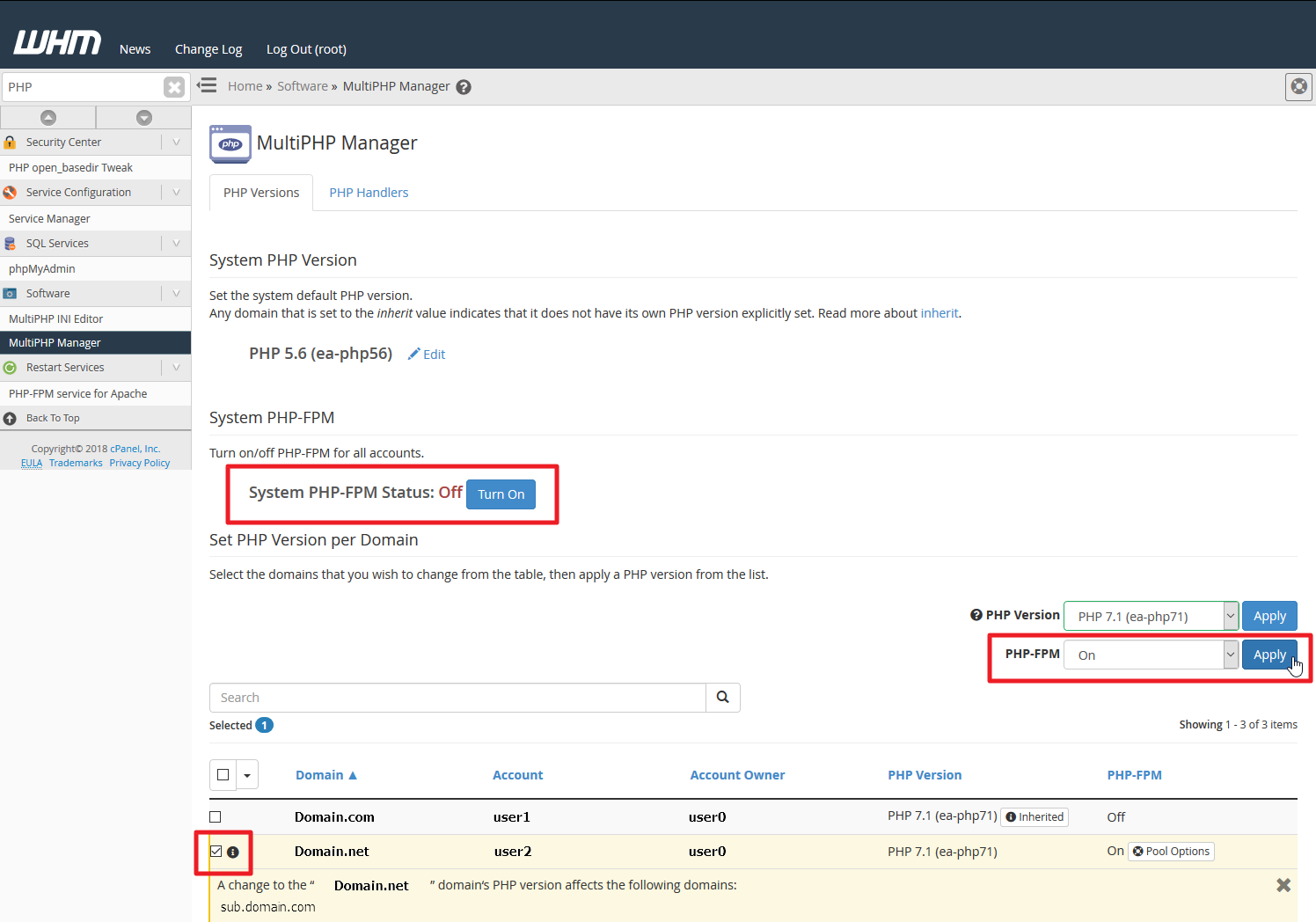Viewport: 1316px width, 922px height.
Task: Click the info icon next to Domain.net's checkbox
Action: click(232, 851)
